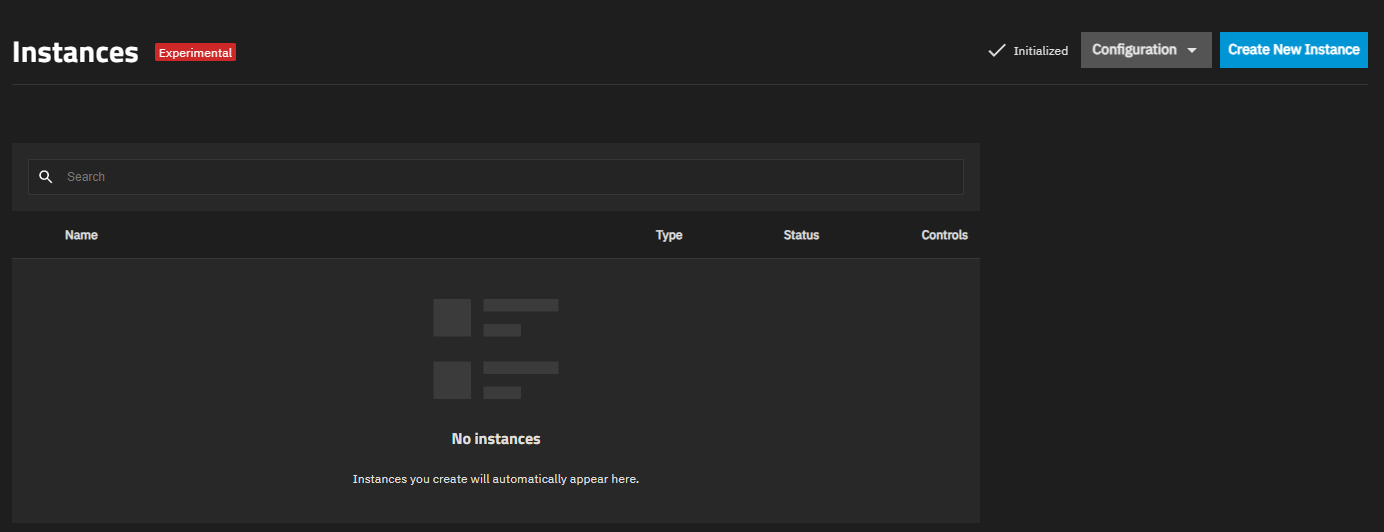Click the "No instances" message title
1384x532 pixels.
(496, 439)
